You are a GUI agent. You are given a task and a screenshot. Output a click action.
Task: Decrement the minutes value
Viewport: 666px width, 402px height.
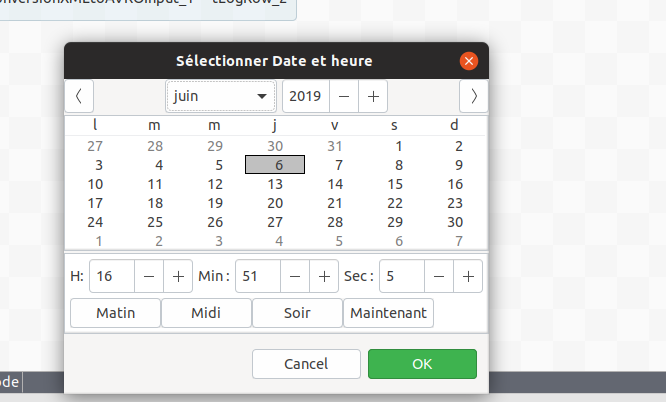294,275
